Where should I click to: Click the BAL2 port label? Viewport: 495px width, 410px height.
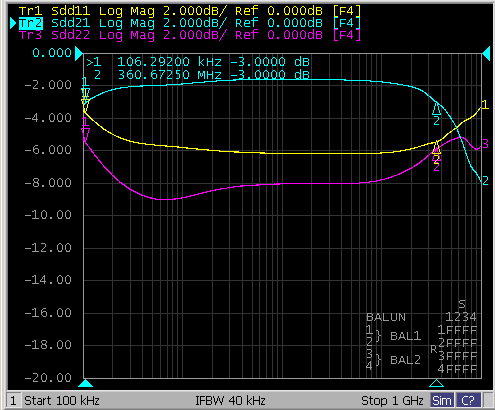click(405, 360)
